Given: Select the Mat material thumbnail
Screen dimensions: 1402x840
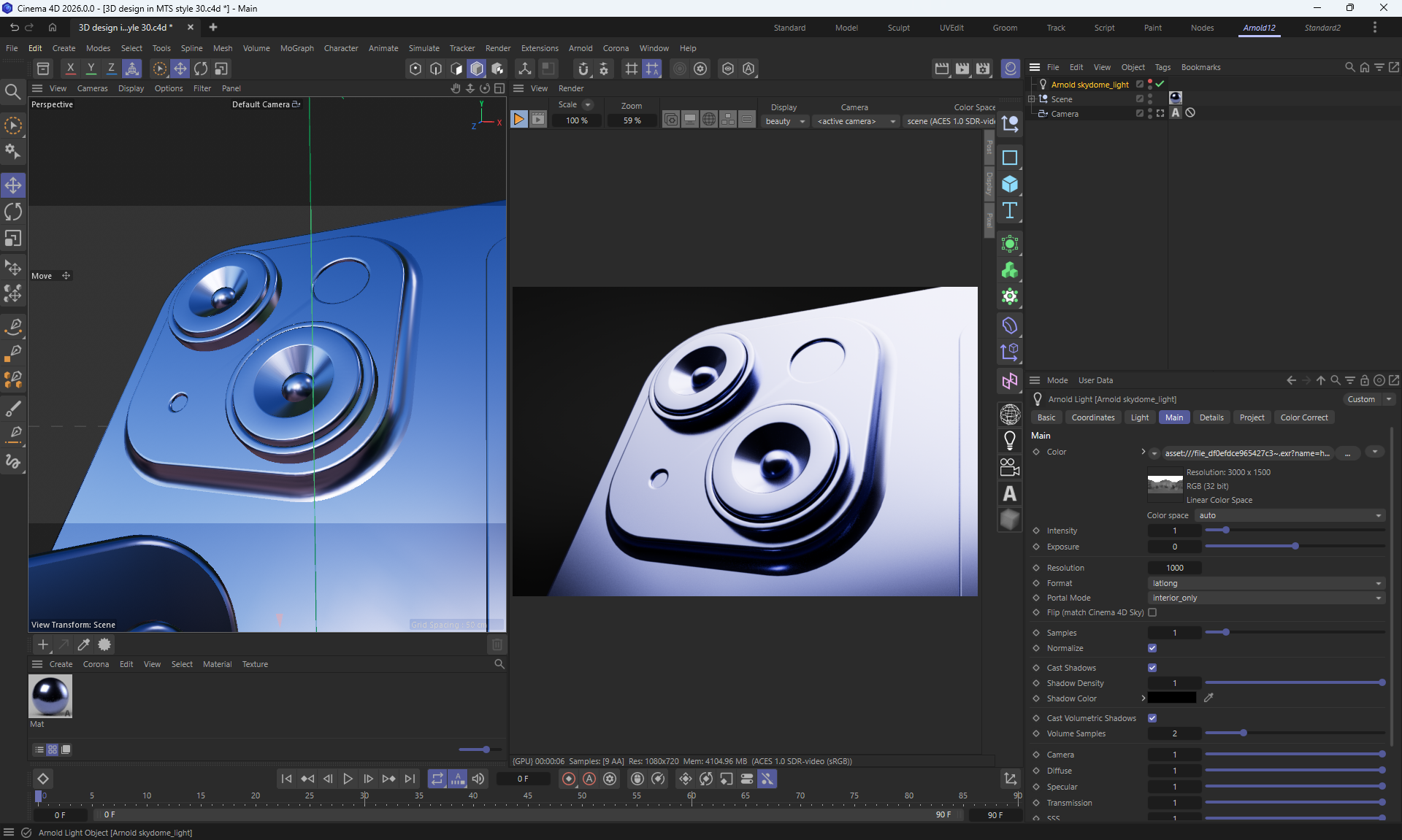Looking at the screenshot, I should point(50,695).
